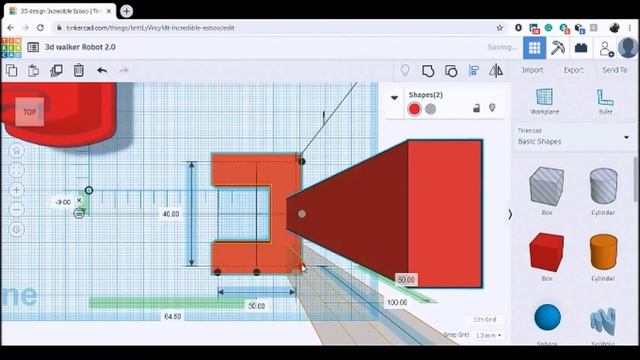The width and height of the screenshot is (640, 360).
Task: Open the Basic Shapes category dropdown
Action: coord(574,137)
